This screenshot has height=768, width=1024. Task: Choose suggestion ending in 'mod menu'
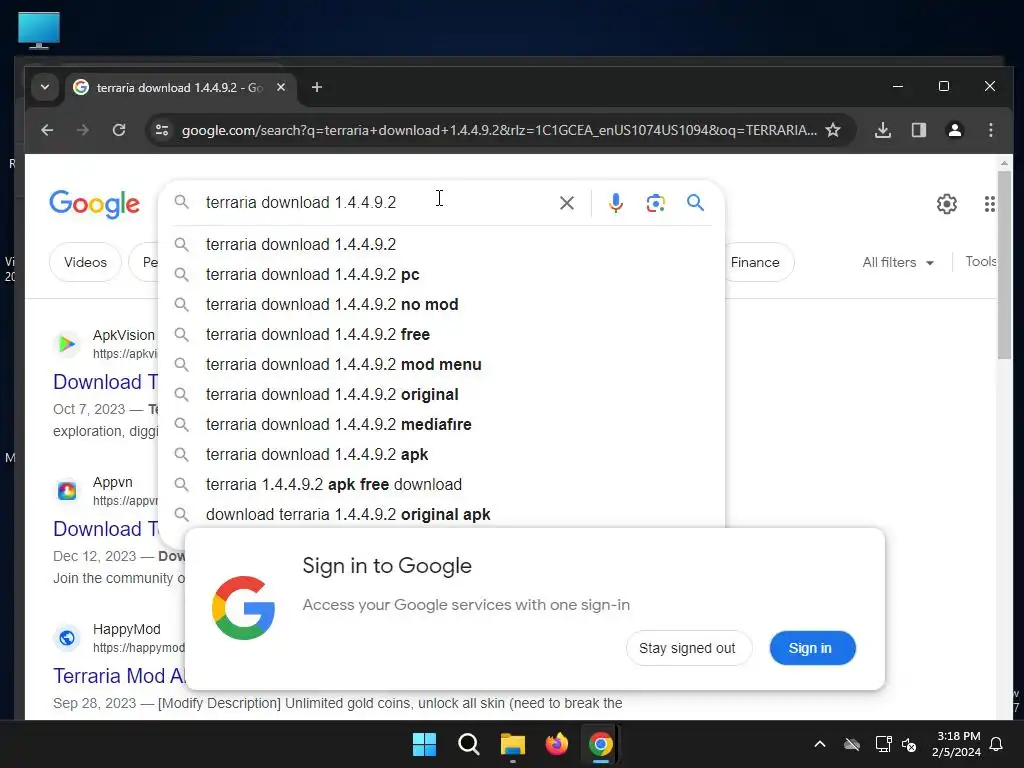[441, 364]
